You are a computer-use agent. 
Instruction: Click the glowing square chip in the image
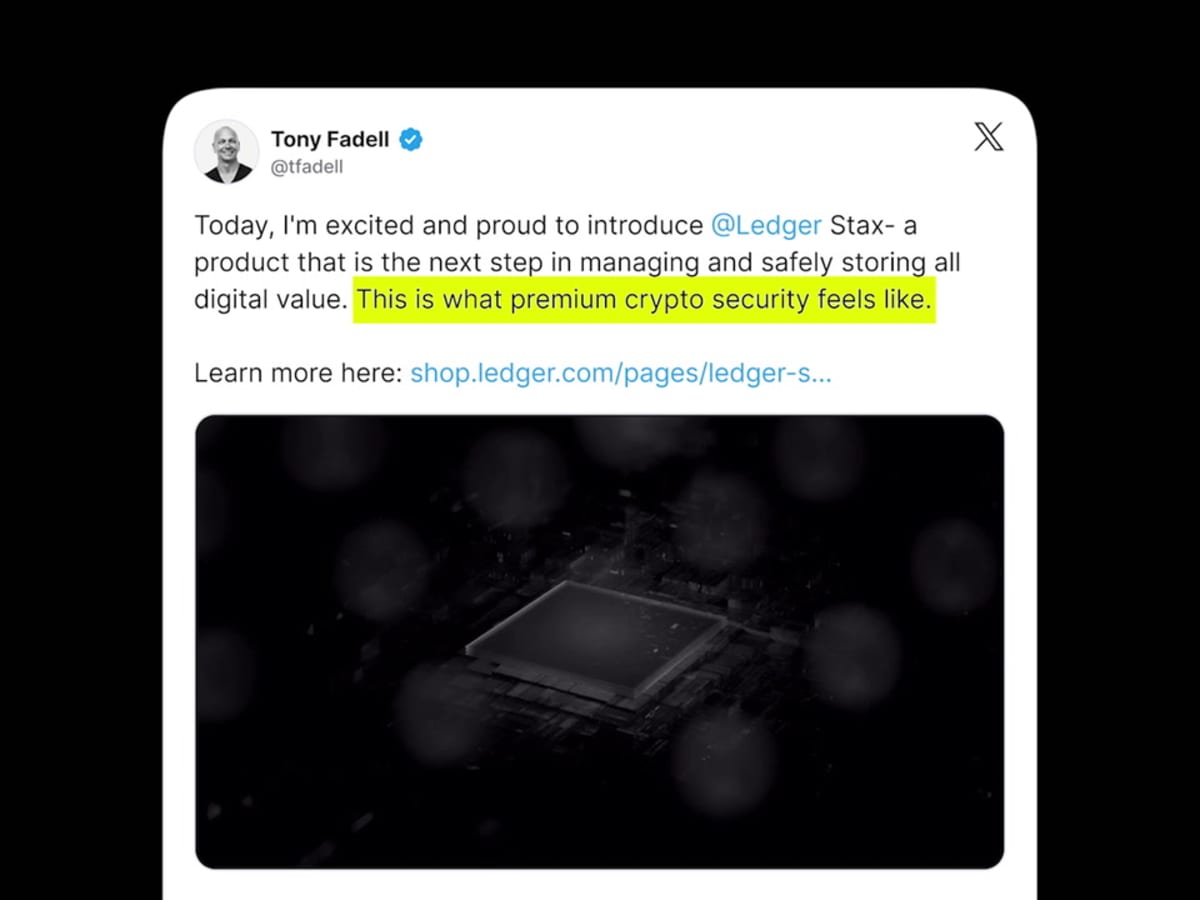click(x=596, y=635)
